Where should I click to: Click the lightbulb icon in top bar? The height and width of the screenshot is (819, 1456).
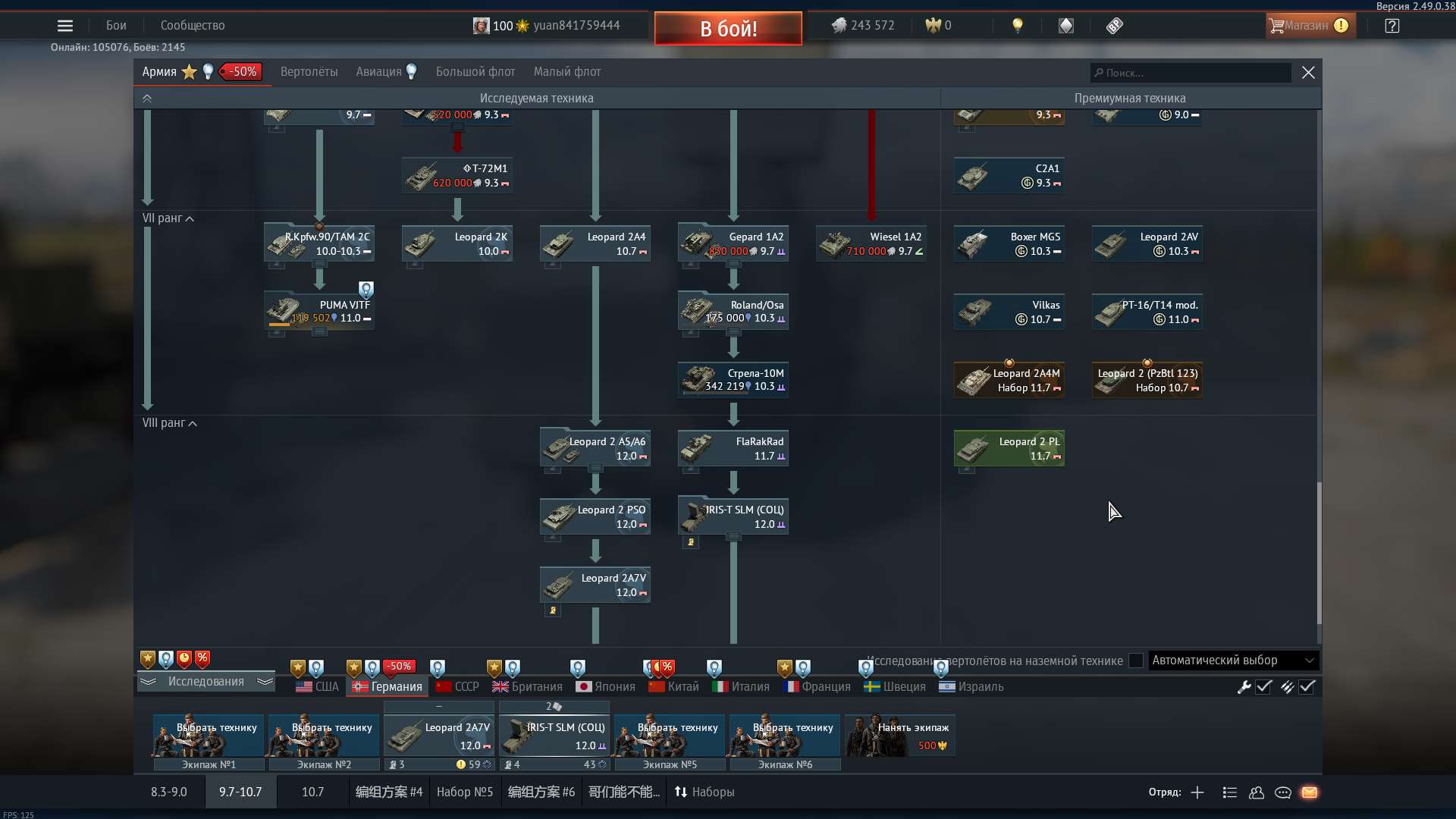click(1018, 26)
